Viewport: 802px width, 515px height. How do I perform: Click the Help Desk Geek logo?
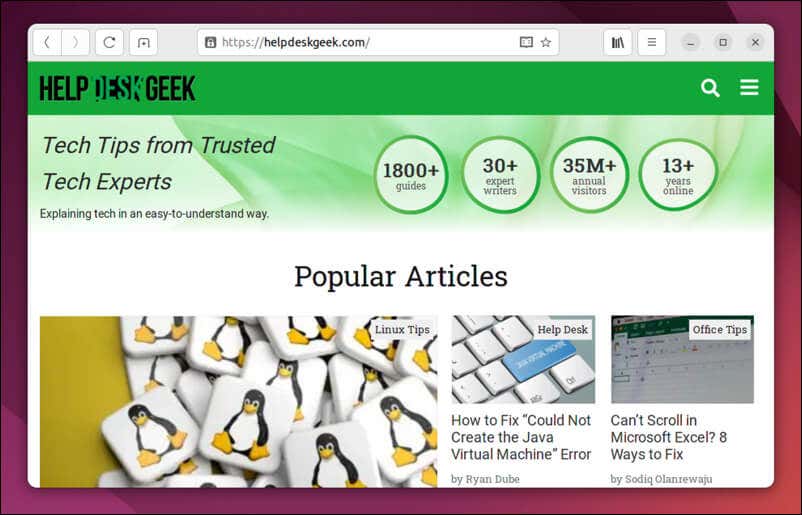118,88
